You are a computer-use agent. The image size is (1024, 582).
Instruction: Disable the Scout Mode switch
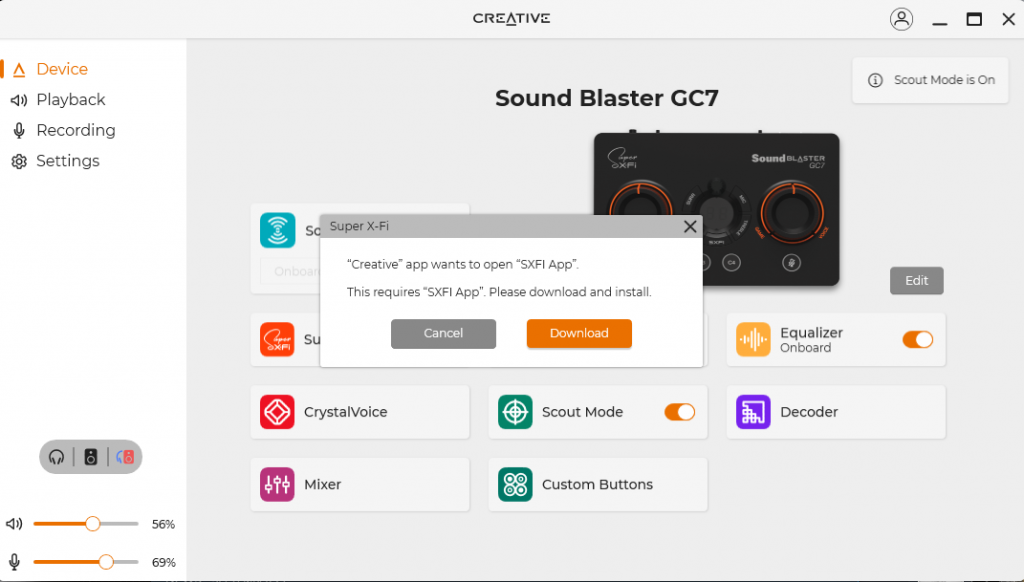[679, 412]
